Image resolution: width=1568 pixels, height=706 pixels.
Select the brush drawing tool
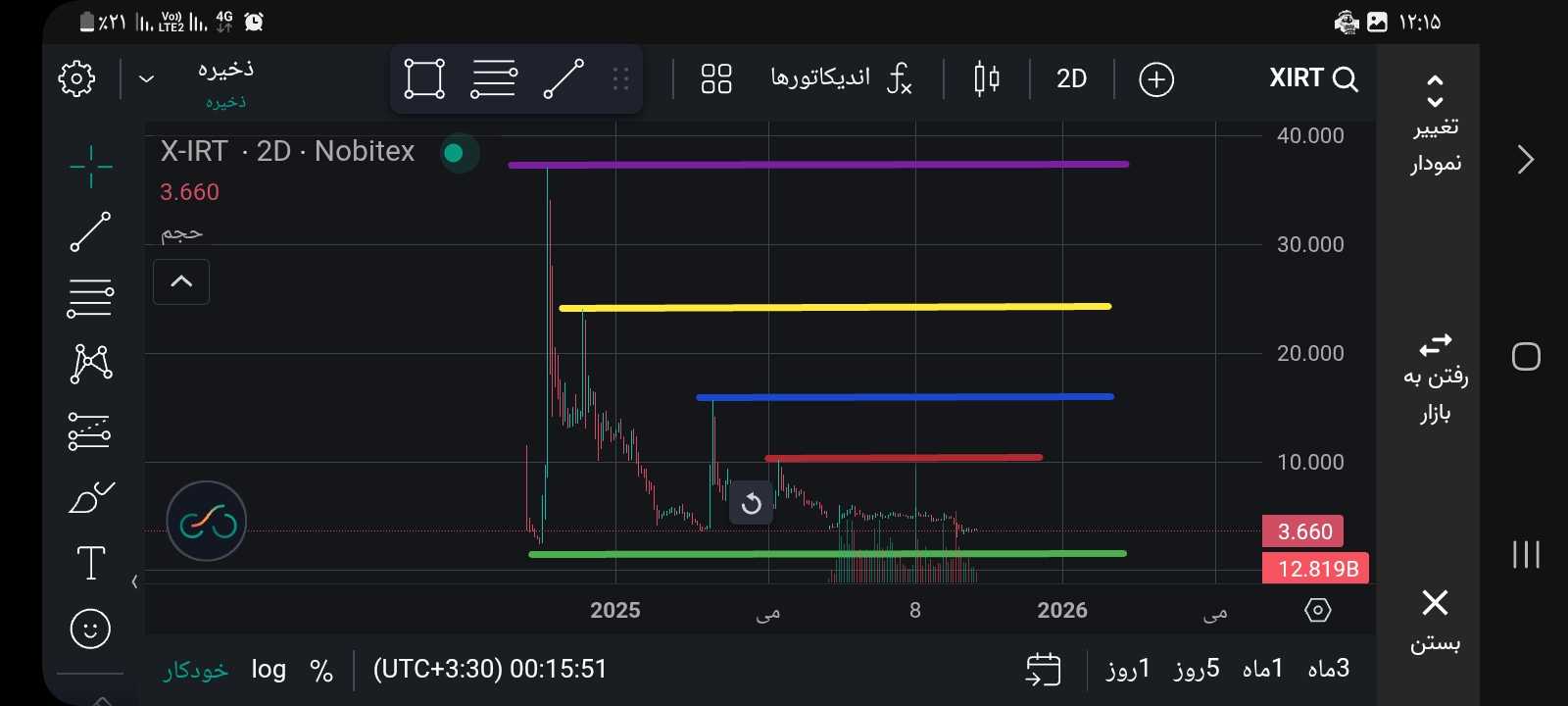coord(91,497)
